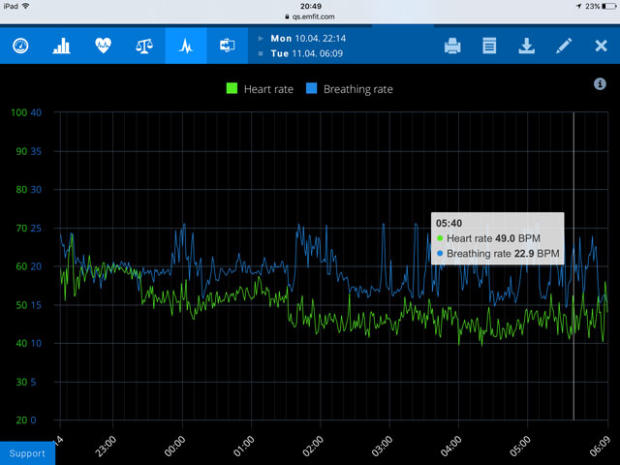Image resolution: width=620 pixels, height=465 pixels.
Task: Click the green Heart rate legend swatch
Action: tap(233, 89)
